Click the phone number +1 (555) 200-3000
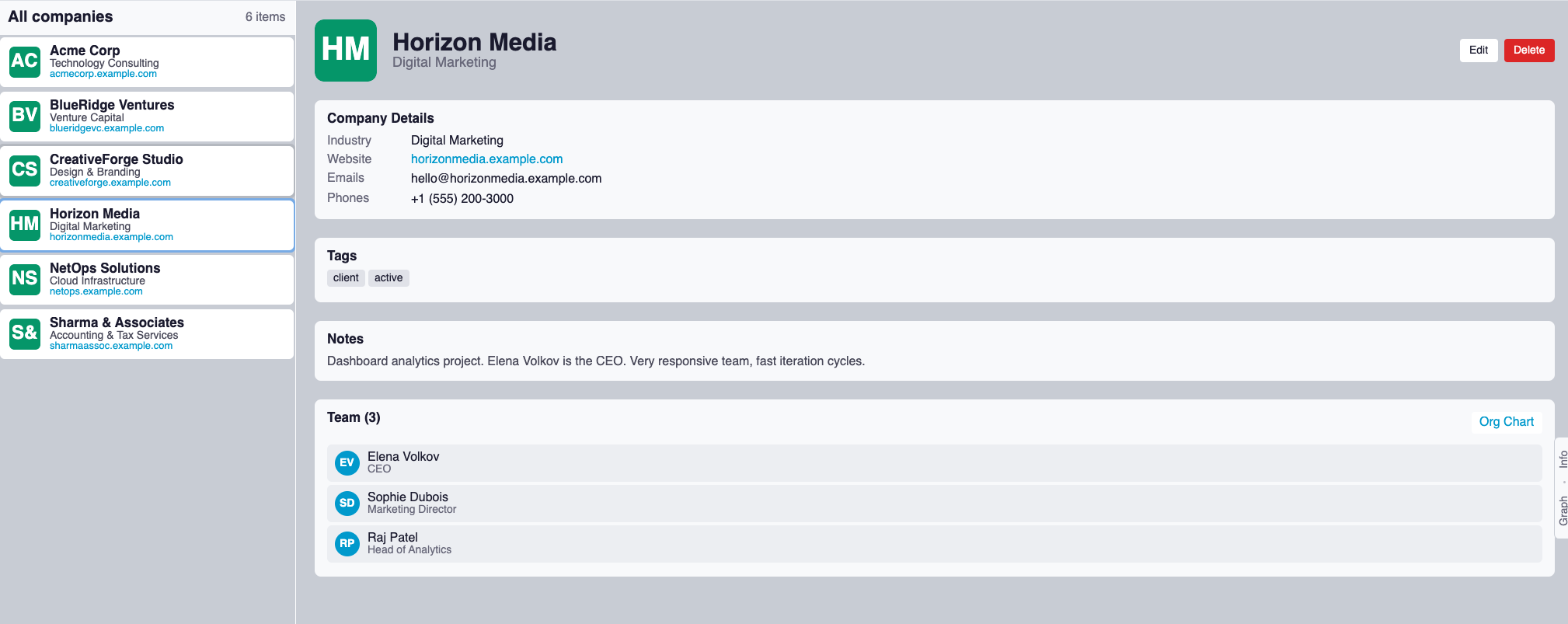 (x=462, y=199)
